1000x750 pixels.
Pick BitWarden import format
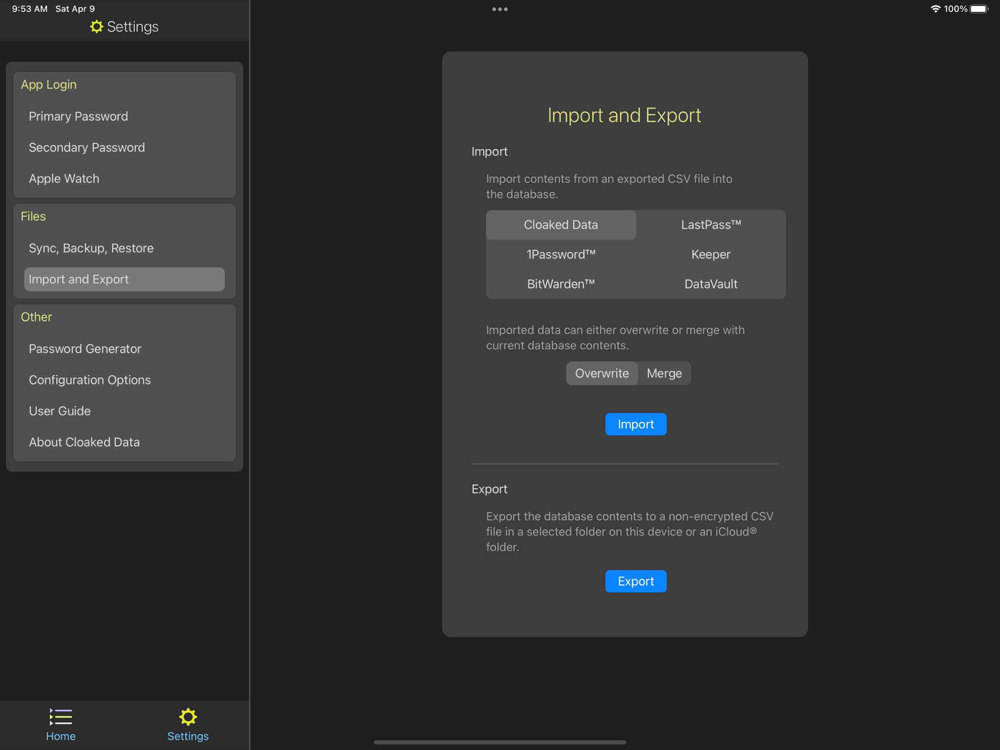(x=561, y=284)
